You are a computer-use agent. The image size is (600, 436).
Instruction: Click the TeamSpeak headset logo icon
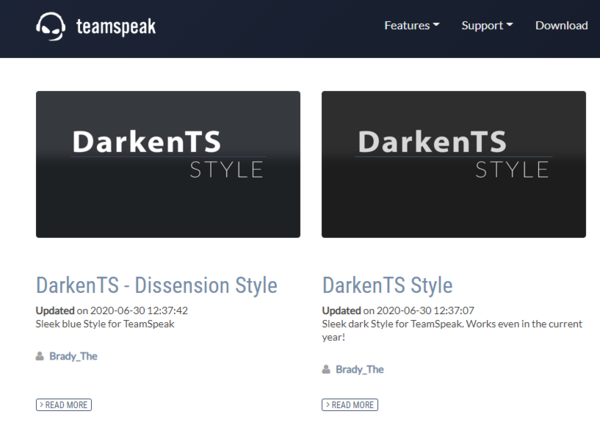[x=51, y=26]
